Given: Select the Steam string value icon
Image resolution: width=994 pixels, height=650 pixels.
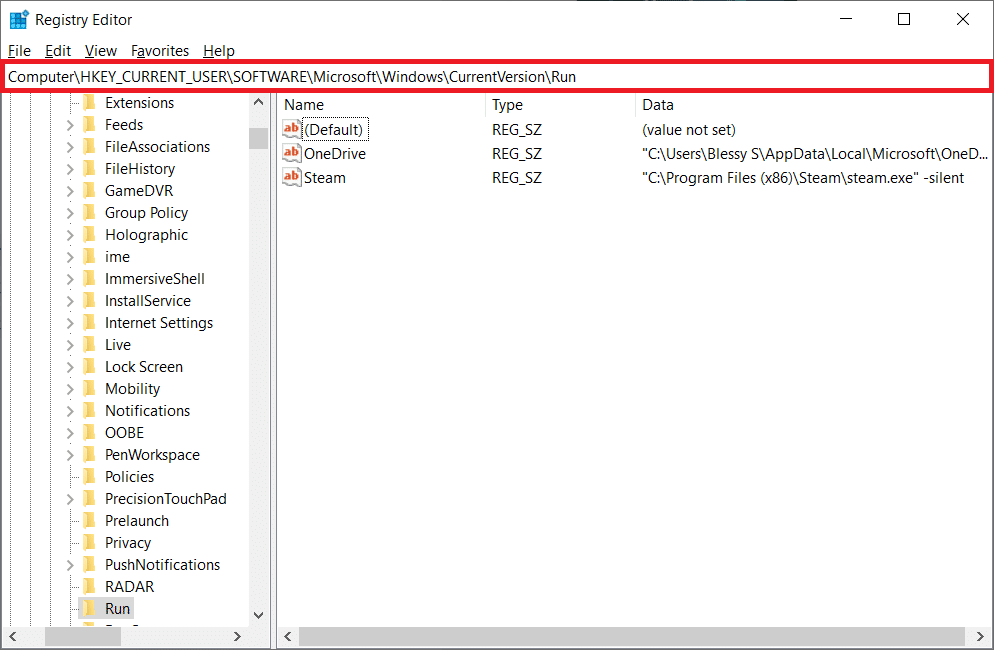Looking at the screenshot, I should [292, 178].
